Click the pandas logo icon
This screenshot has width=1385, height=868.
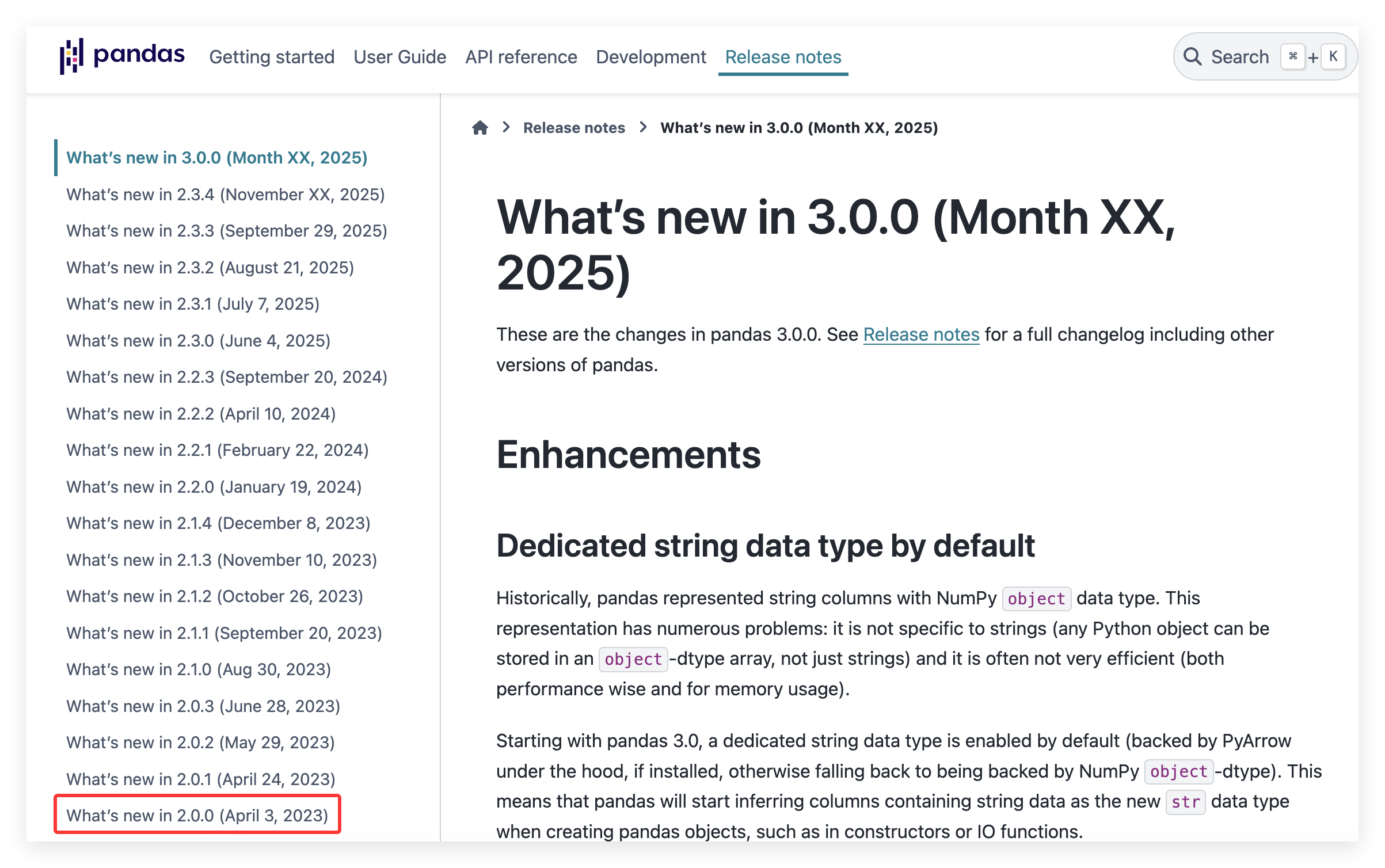pos(72,56)
